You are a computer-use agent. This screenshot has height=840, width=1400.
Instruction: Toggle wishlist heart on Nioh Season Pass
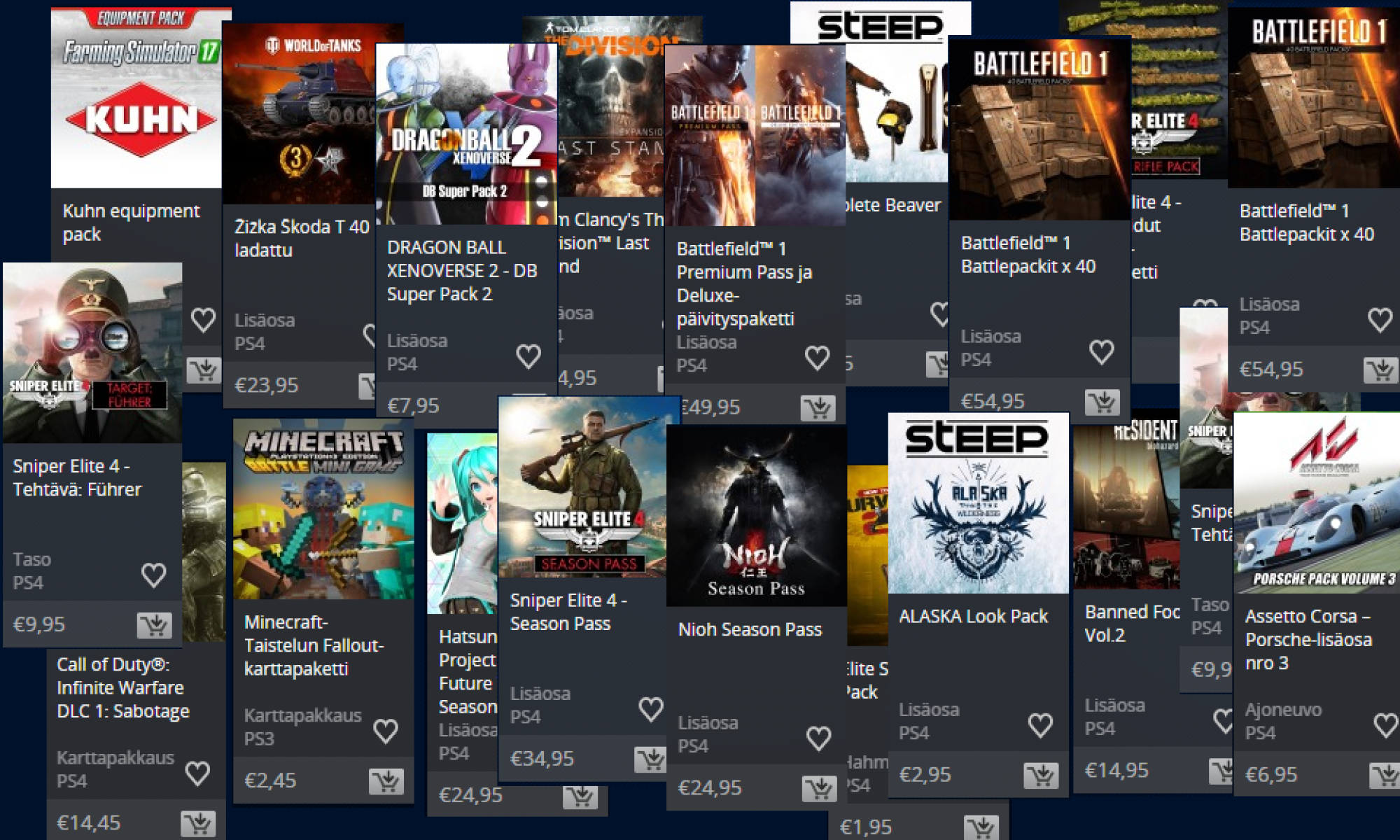818,738
